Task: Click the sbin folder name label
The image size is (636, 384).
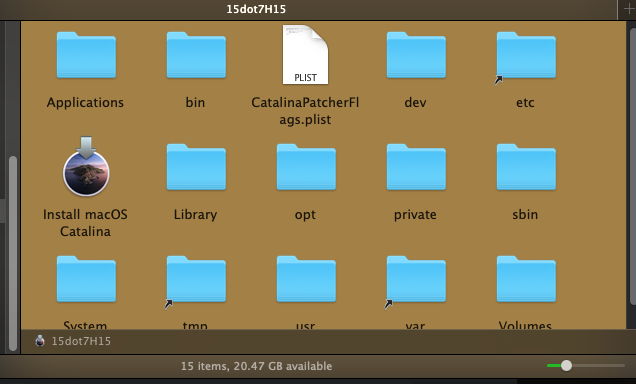Action: [525, 215]
